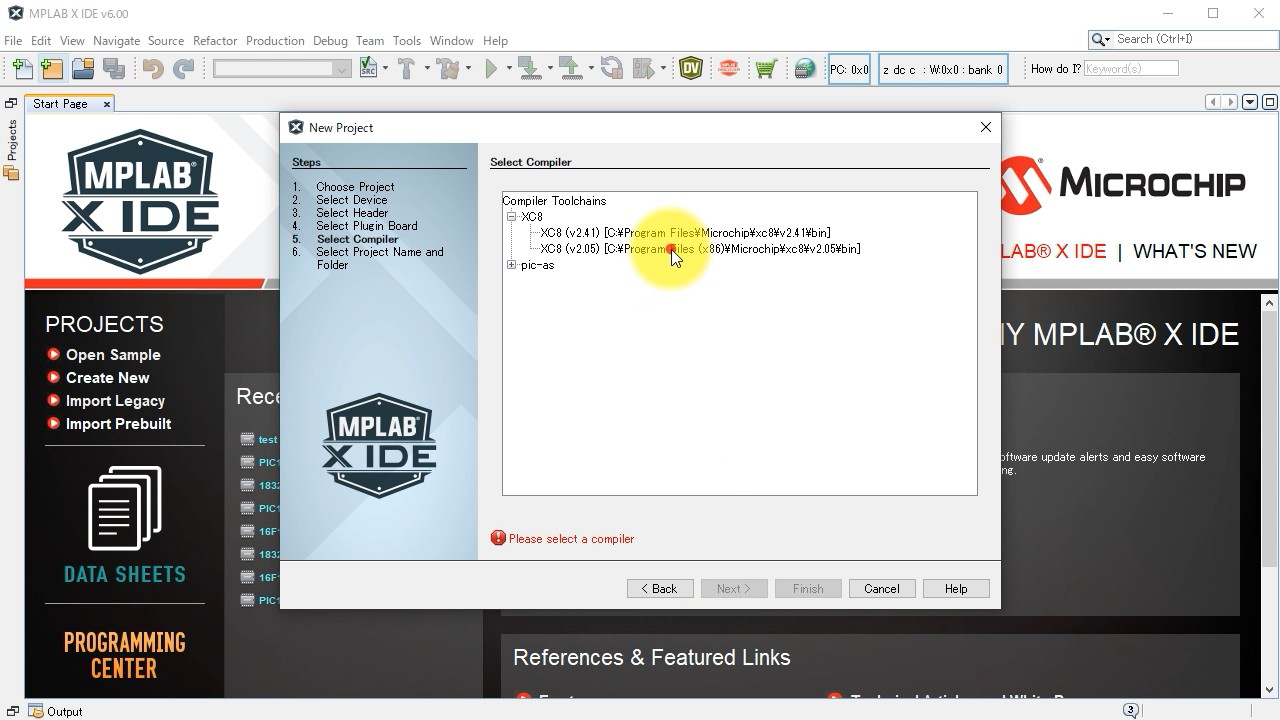Open the Debug Project dropdown arrow
This screenshot has width=1280, height=720.
pos(663,69)
